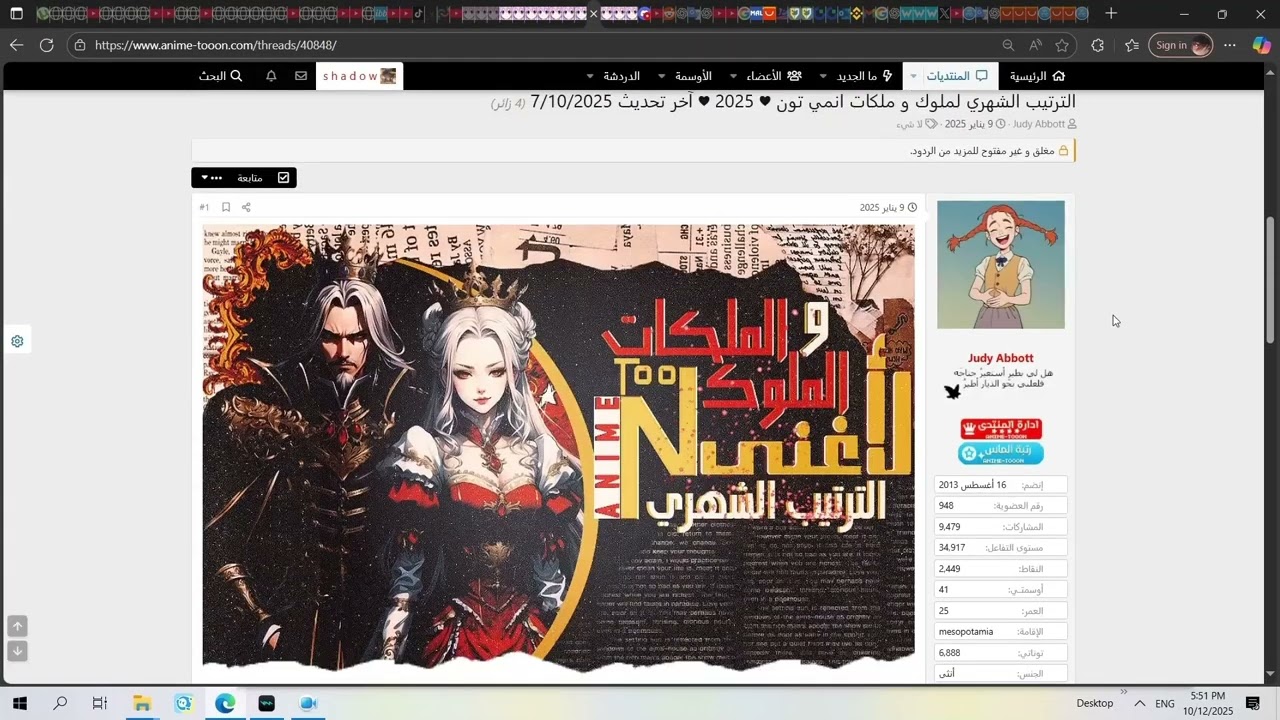
Task: Share post via share icon
Action: [246, 207]
